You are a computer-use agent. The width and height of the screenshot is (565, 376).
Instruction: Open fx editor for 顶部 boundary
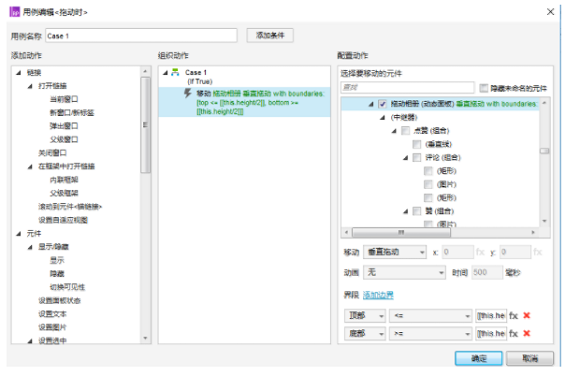coord(513,316)
